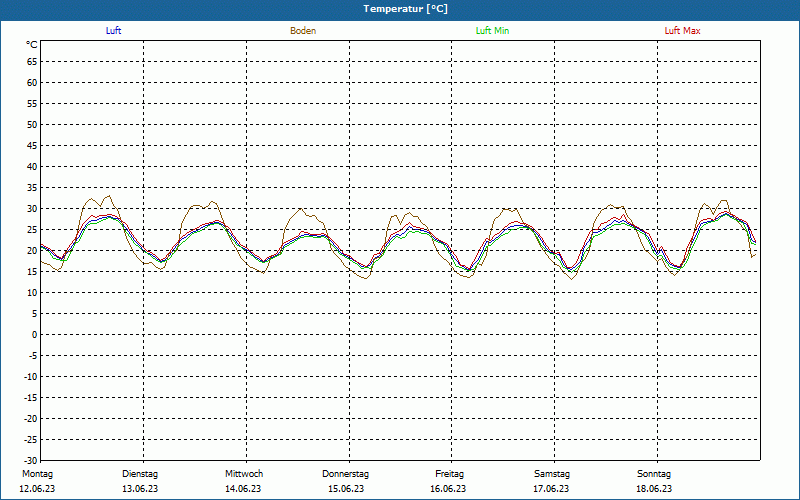This screenshot has width=800, height=500.
Task: Select the Freitag day label
Action: (449, 474)
